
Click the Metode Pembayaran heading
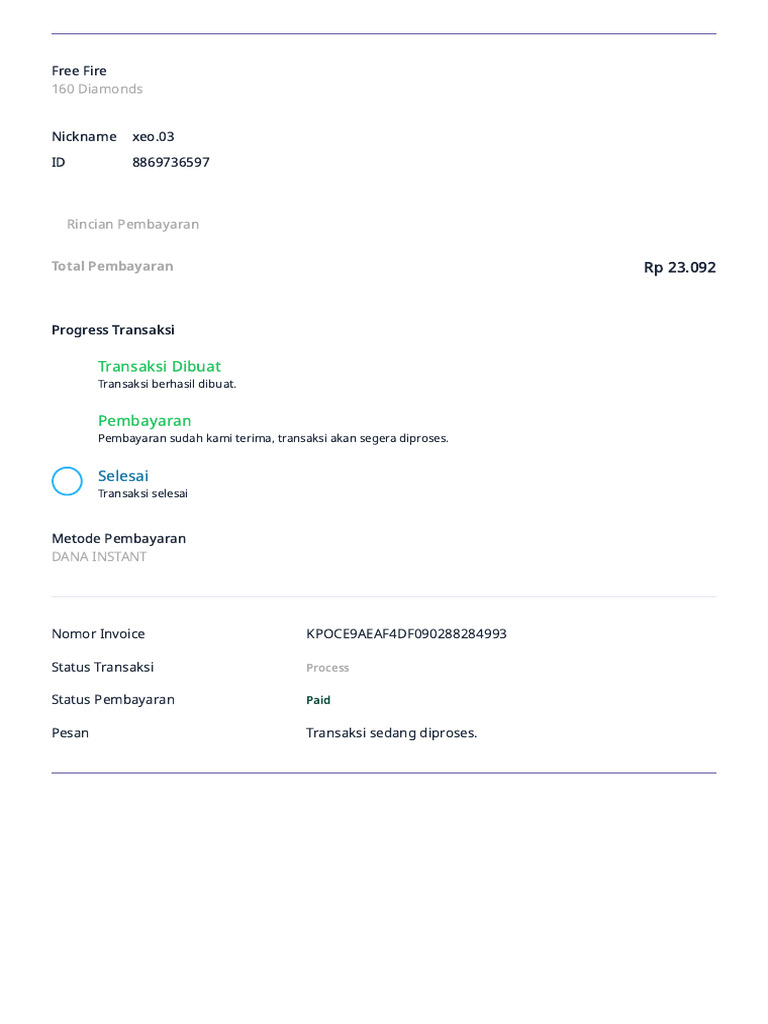click(x=119, y=539)
